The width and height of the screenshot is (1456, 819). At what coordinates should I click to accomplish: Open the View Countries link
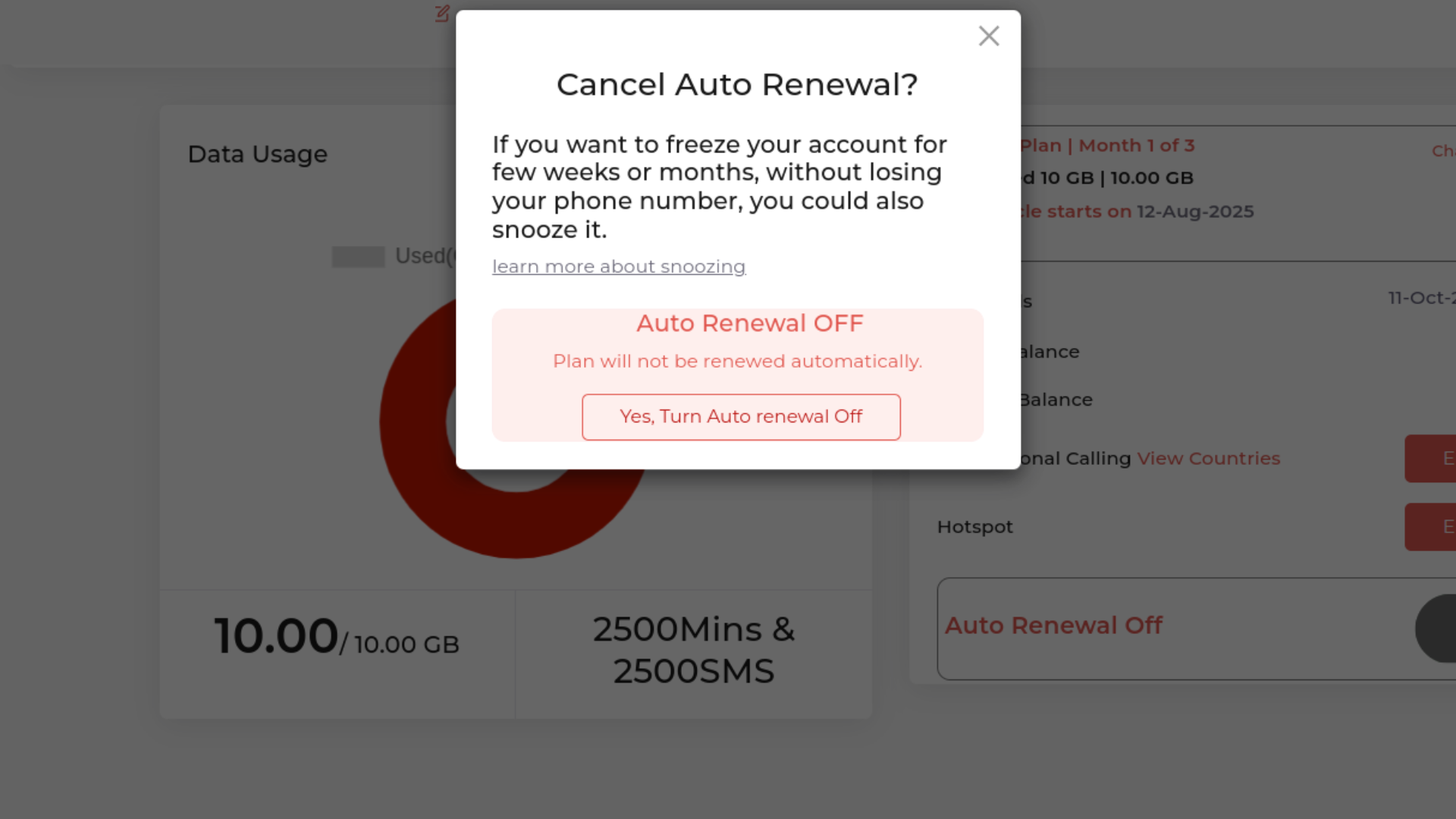[x=1208, y=459]
